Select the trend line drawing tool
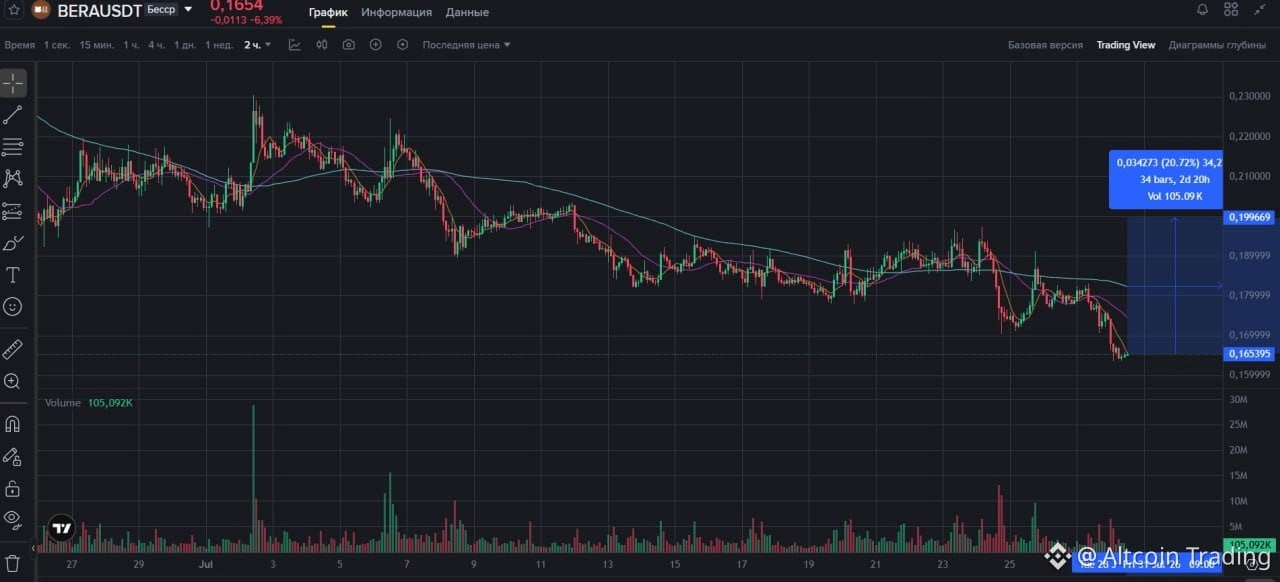The height and width of the screenshot is (582, 1280). 13,115
